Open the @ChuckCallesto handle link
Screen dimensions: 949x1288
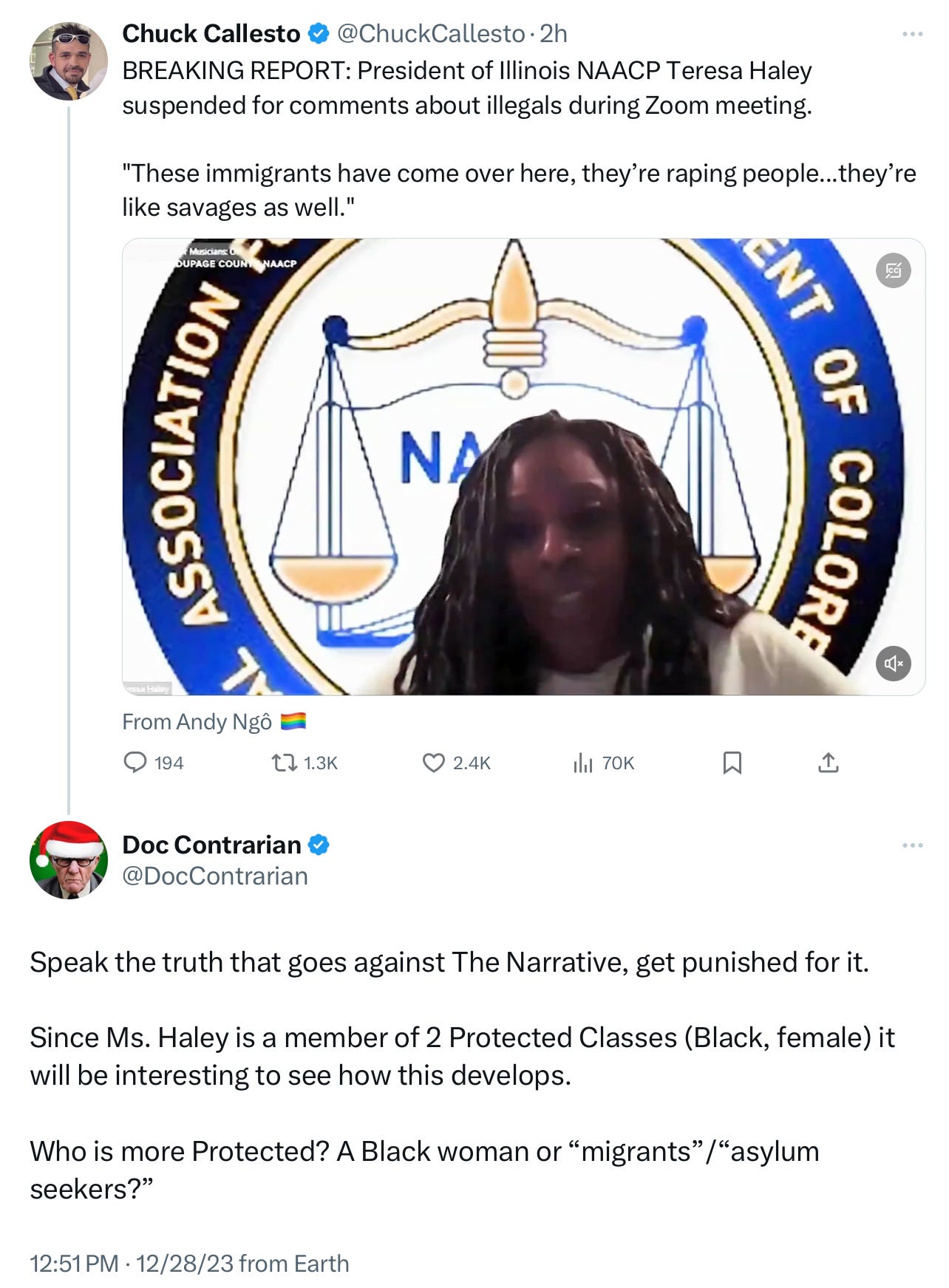431,34
